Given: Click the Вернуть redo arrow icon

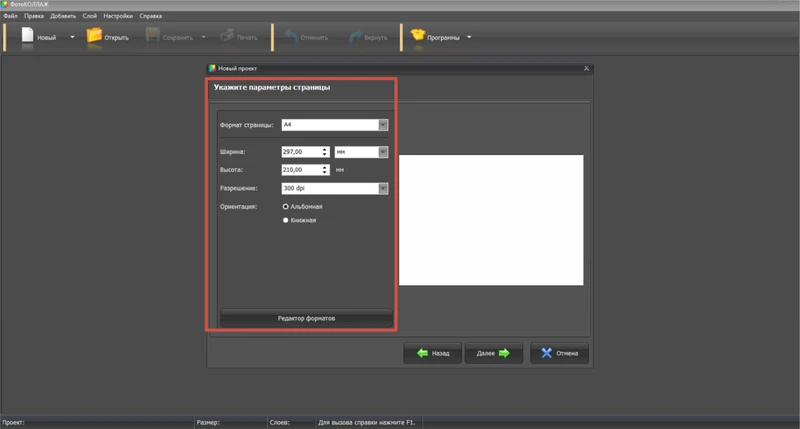Looking at the screenshot, I should [x=355, y=36].
